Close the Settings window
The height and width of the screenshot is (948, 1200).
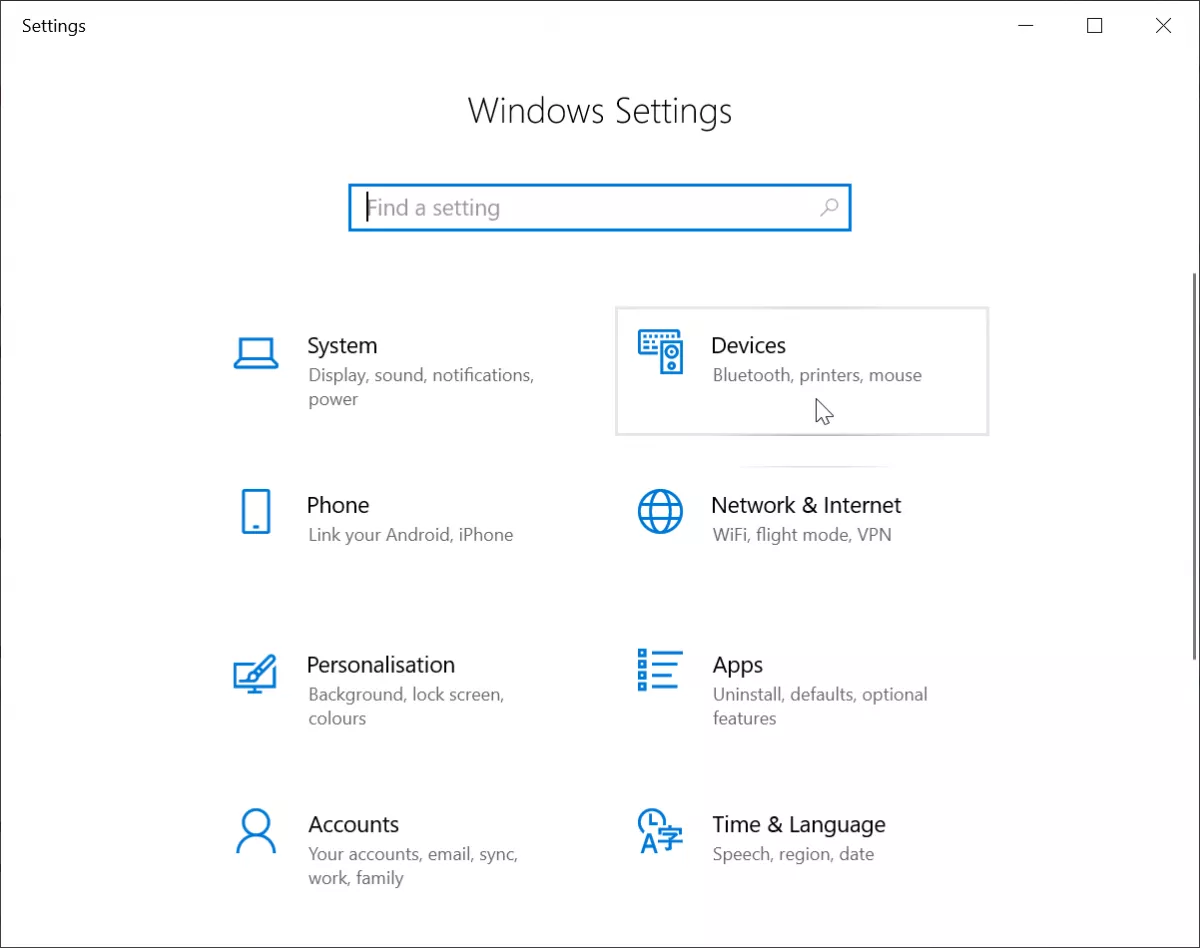[x=1163, y=26]
